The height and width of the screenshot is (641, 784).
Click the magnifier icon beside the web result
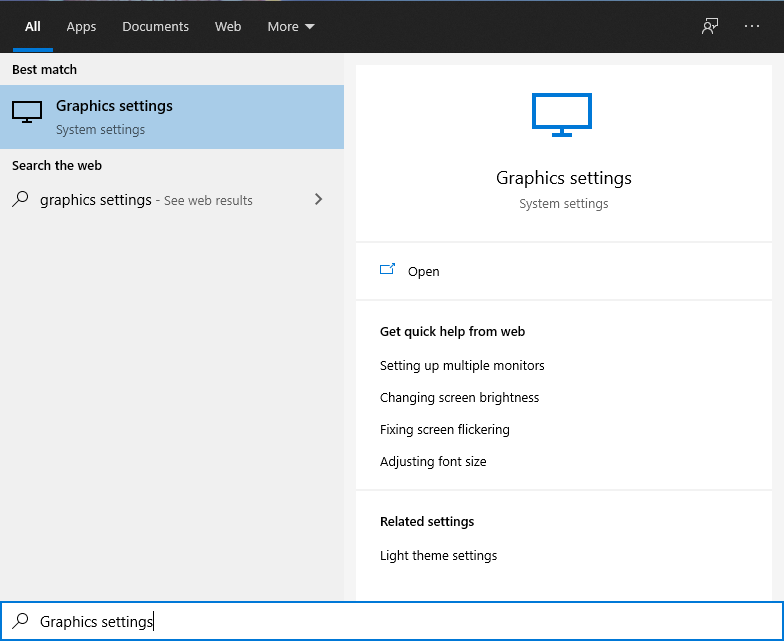pos(20,199)
